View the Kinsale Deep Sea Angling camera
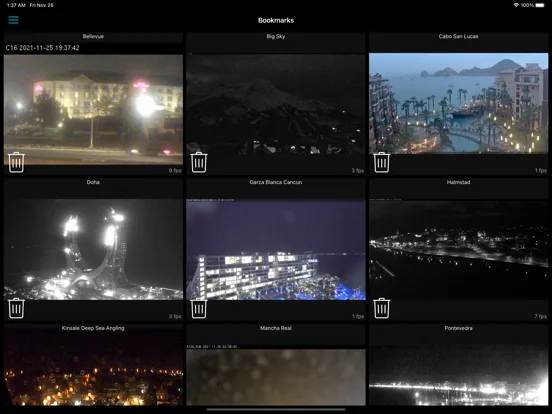The height and width of the screenshot is (414, 552). tap(93, 369)
